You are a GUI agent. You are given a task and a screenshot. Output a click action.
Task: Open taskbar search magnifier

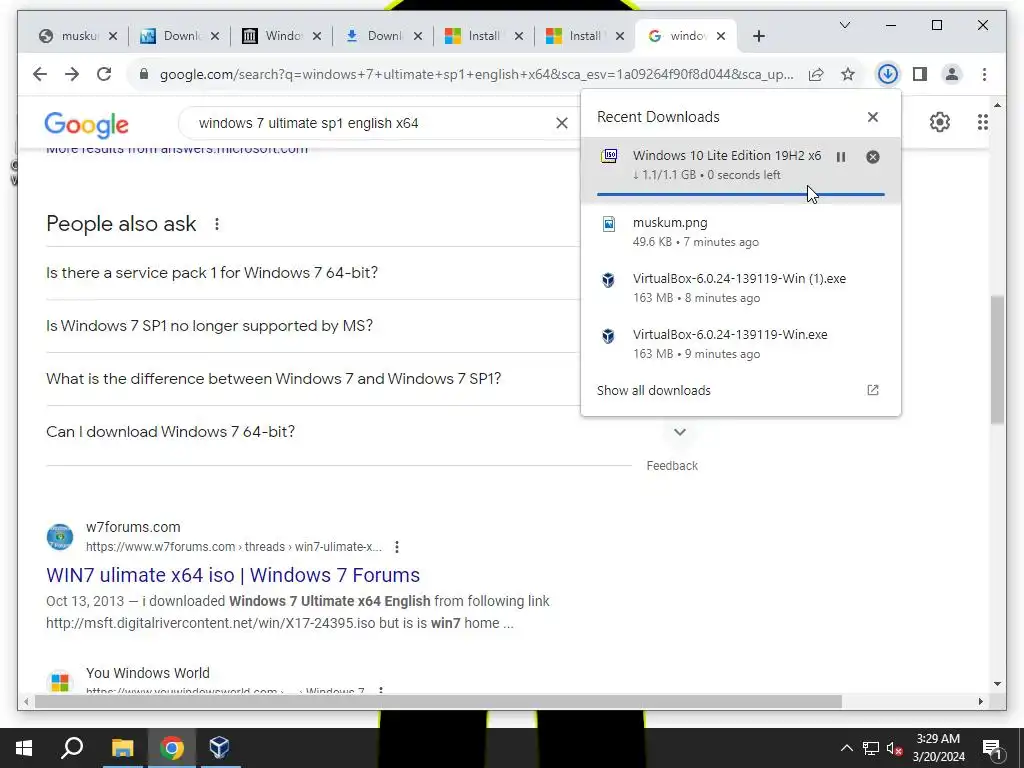coord(72,748)
